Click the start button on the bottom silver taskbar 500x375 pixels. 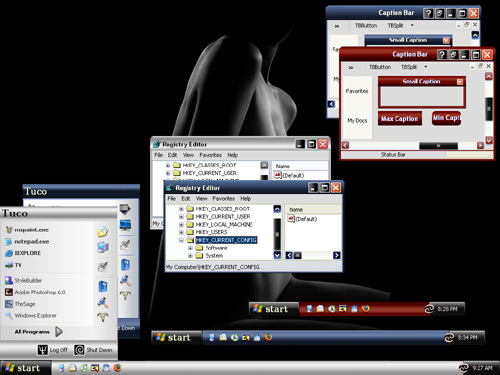[x=26, y=368]
